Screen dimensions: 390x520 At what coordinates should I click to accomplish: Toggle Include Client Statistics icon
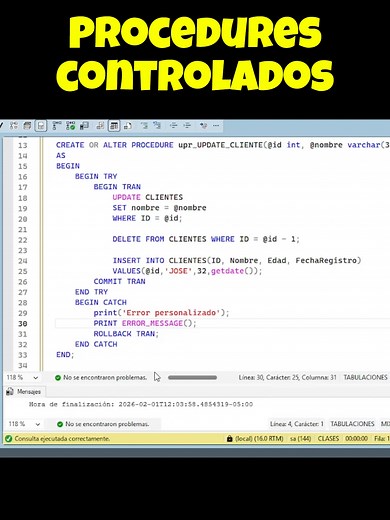coord(84,126)
